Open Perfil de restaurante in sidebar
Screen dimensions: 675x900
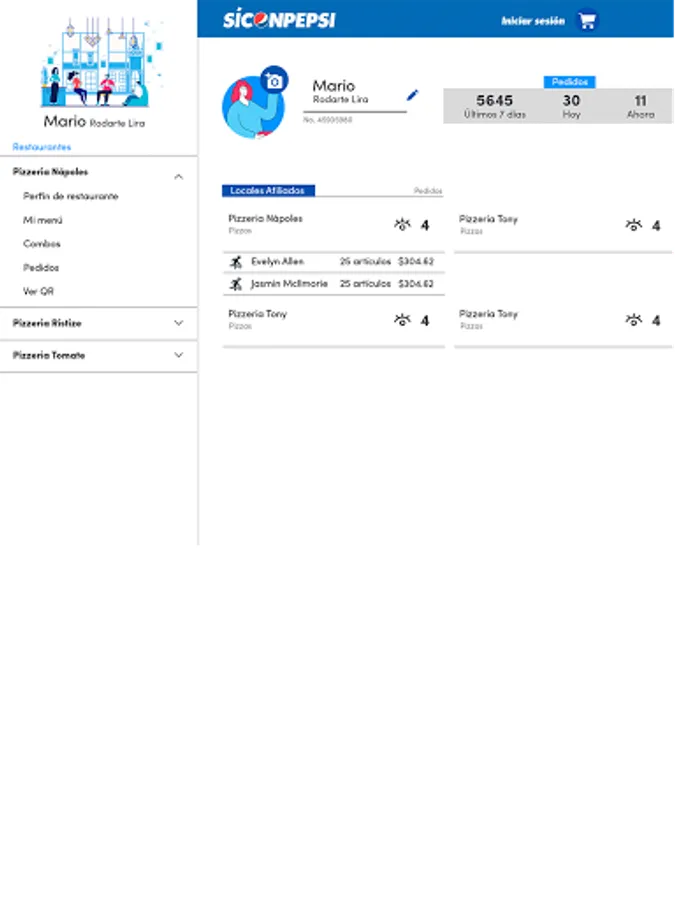tap(71, 196)
